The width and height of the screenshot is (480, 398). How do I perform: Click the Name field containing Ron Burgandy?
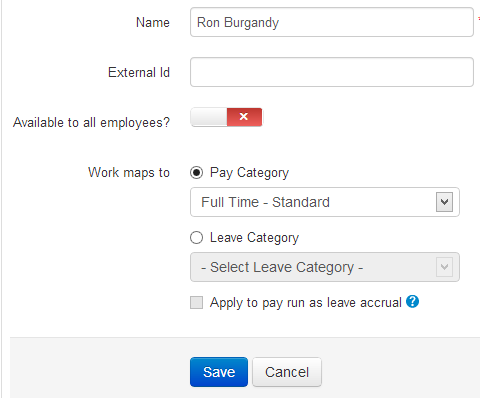[x=332, y=22]
